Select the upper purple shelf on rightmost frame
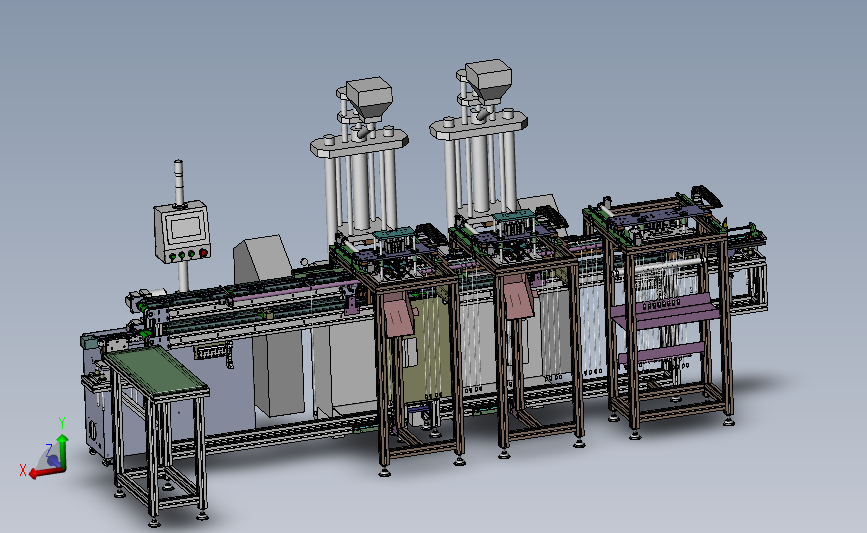This screenshot has height=533, width=867. pyautogui.click(x=666, y=312)
